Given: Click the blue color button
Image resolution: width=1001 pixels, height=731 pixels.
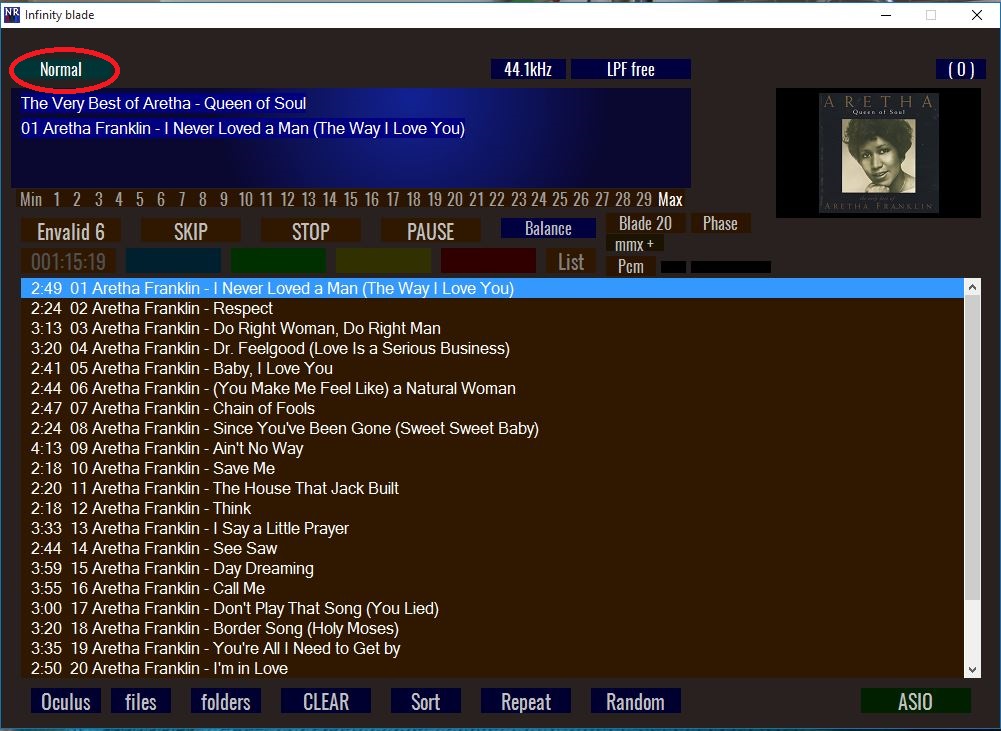Looking at the screenshot, I should click(173, 261).
